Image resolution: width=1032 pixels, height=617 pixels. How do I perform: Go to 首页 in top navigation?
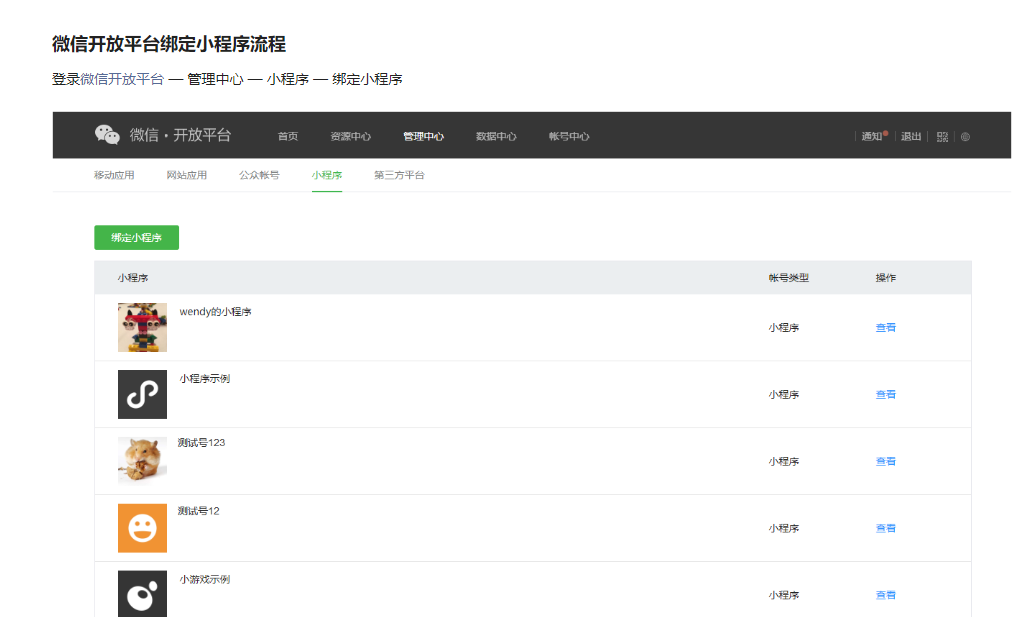pos(288,136)
